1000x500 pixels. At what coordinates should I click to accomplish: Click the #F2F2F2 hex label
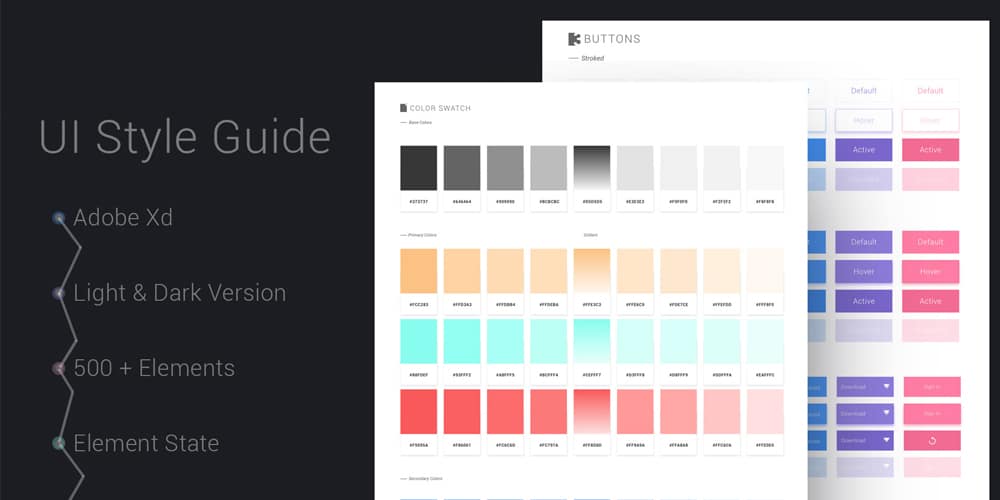(722, 202)
